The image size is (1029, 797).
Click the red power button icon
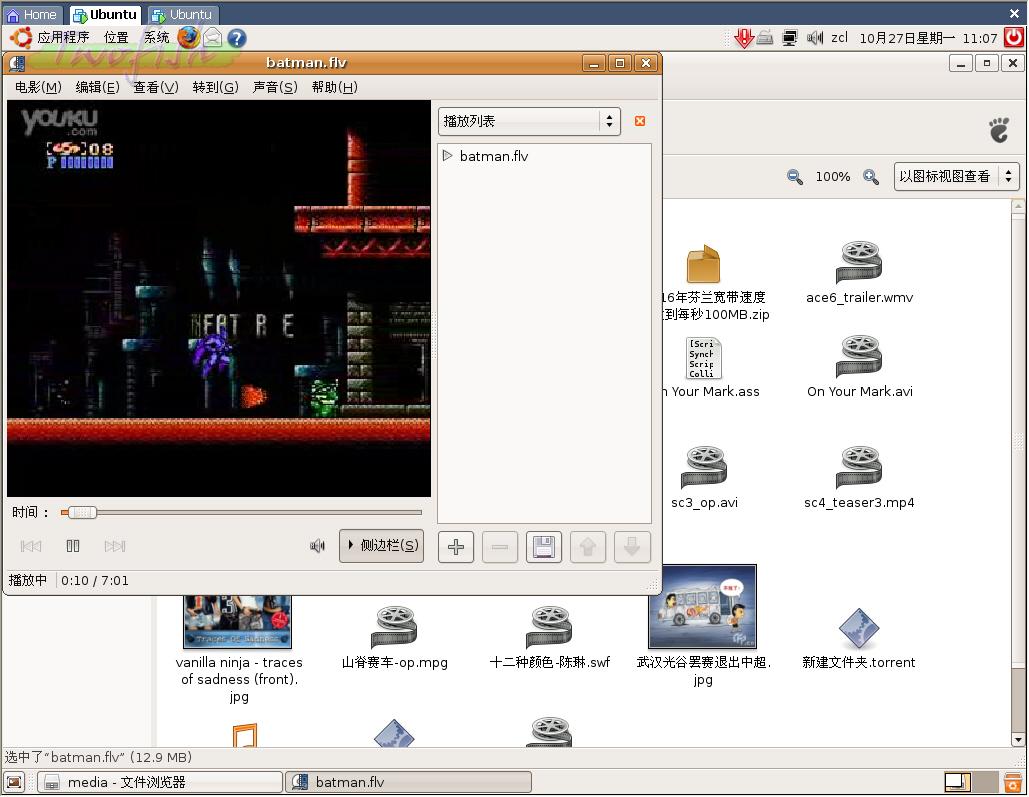[1015, 37]
